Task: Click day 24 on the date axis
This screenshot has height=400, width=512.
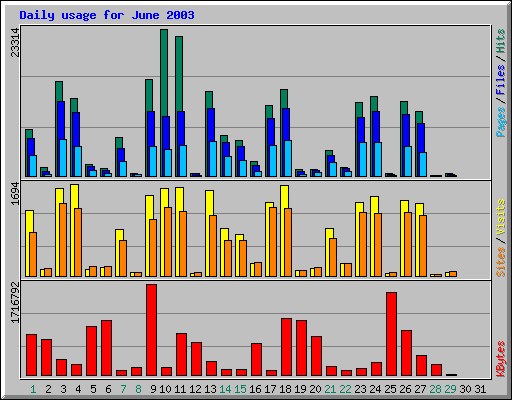Action: [x=375, y=389]
